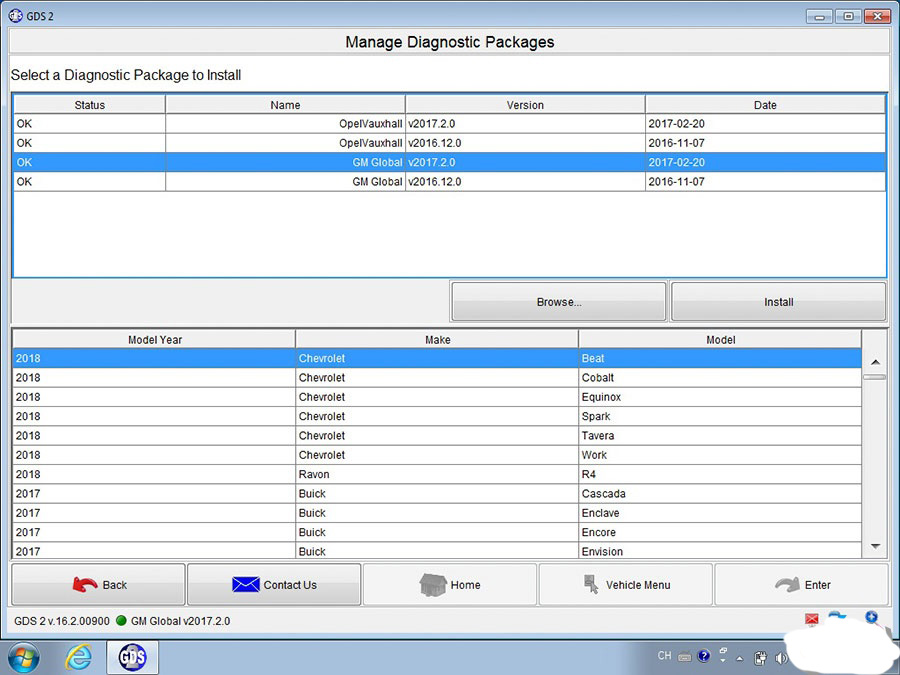Install the selected diagnostic package

778,301
